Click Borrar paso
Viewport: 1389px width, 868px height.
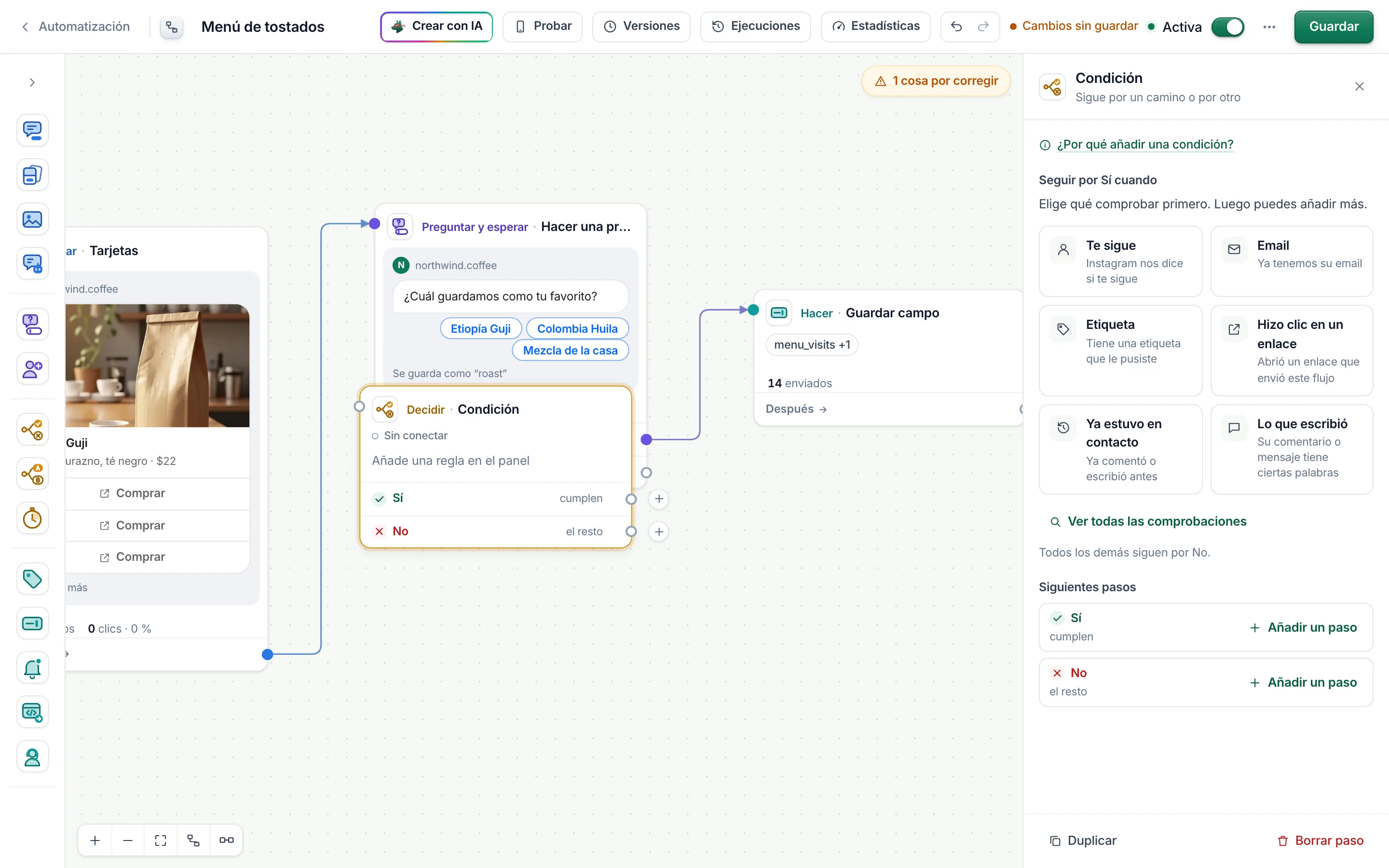point(1320,841)
